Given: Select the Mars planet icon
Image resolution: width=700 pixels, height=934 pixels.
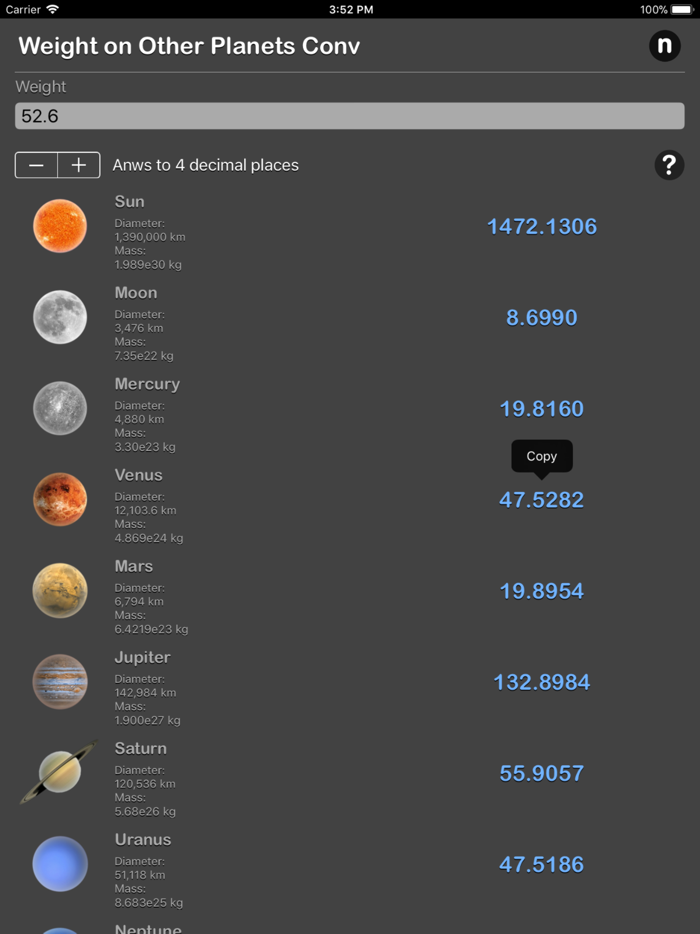Looking at the screenshot, I should pyautogui.click(x=60, y=590).
